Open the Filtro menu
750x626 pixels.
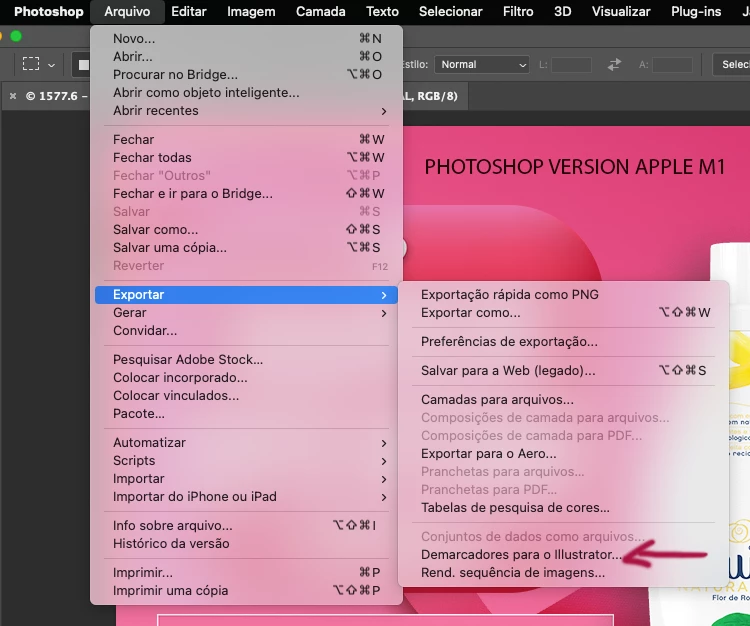coord(518,11)
